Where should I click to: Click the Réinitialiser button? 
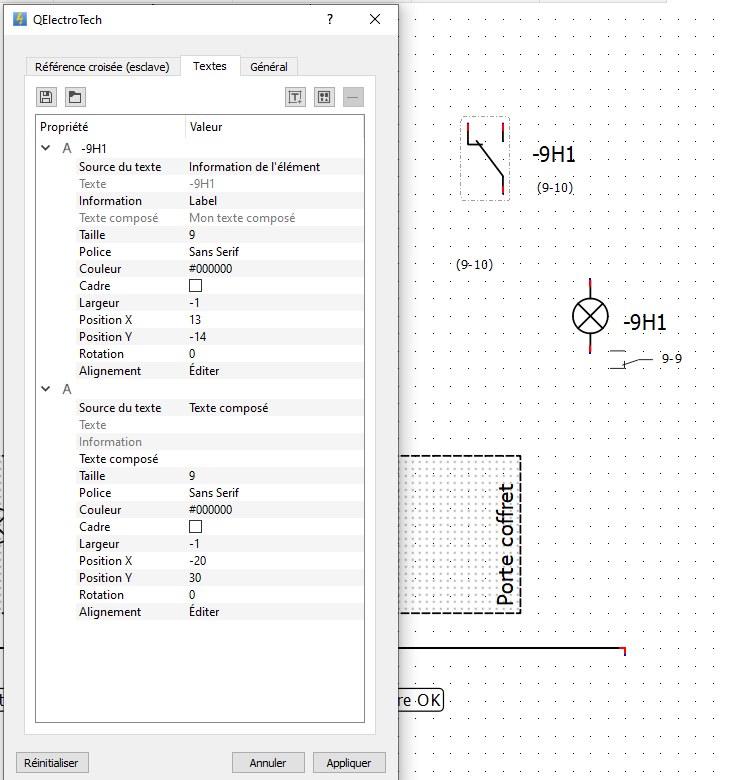pyautogui.click(x=52, y=762)
